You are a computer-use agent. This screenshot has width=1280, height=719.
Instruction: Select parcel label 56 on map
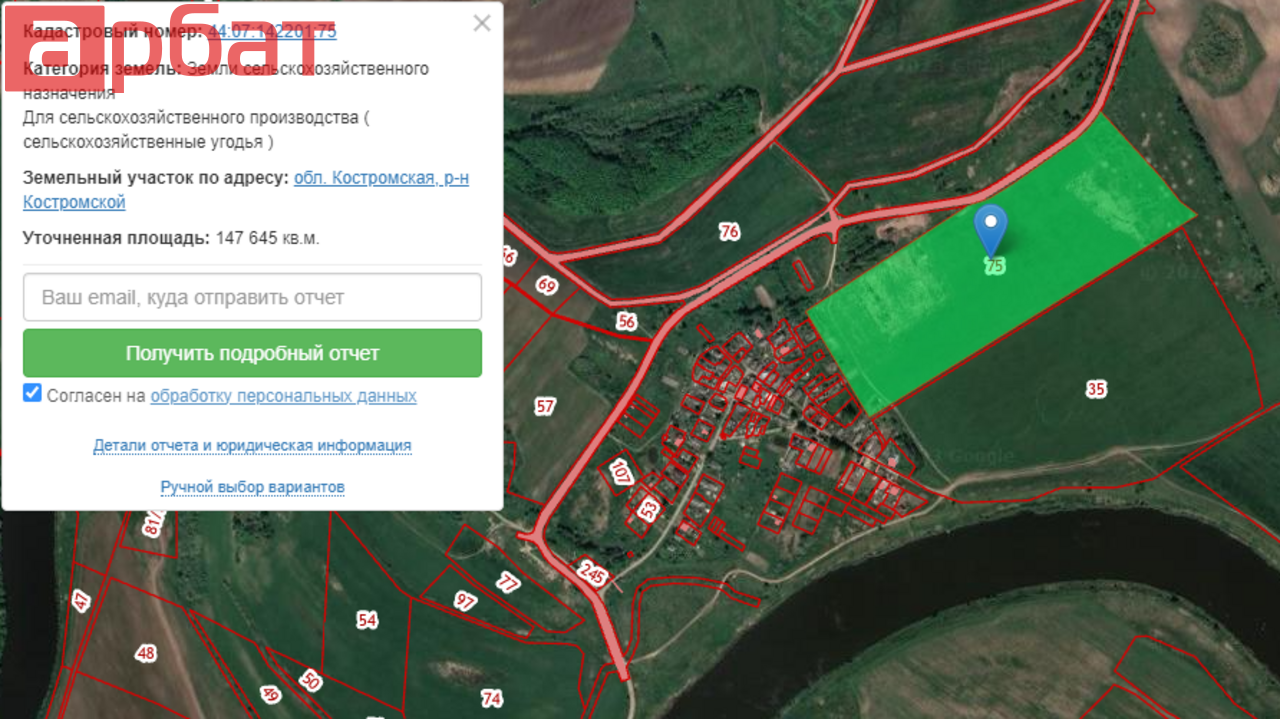(626, 321)
